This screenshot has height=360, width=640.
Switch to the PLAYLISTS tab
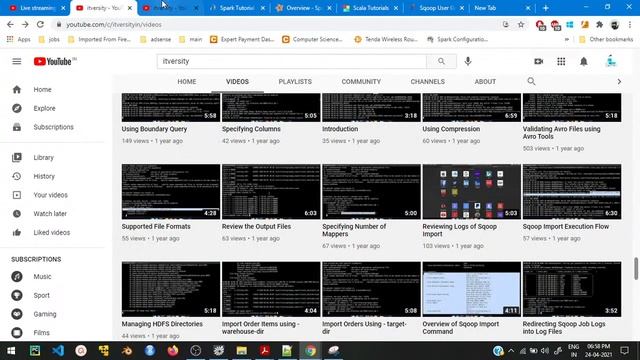pyautogui.click(x=295, y=82)
